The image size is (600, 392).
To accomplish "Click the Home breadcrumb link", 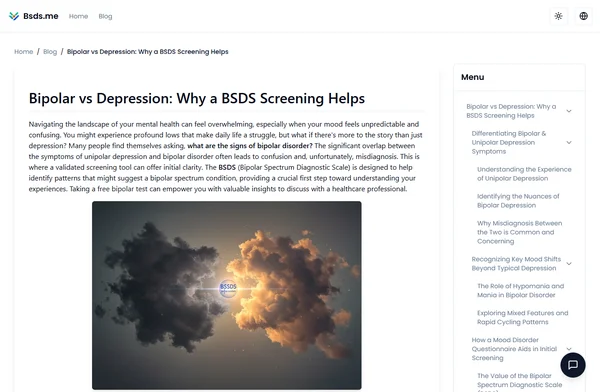I will 24,52.
